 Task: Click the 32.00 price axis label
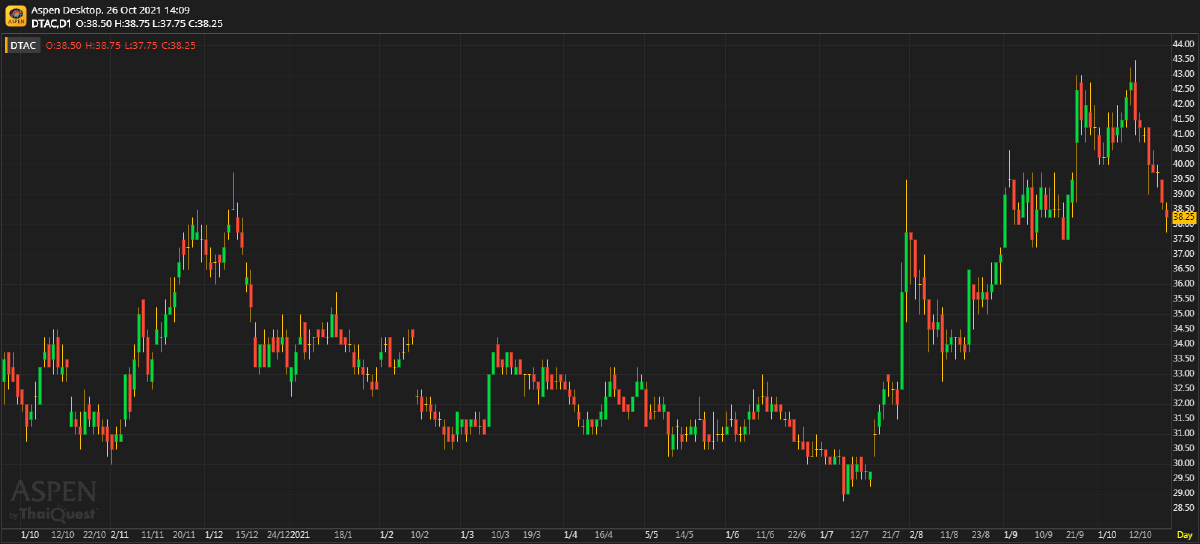tap(1184, 403)
